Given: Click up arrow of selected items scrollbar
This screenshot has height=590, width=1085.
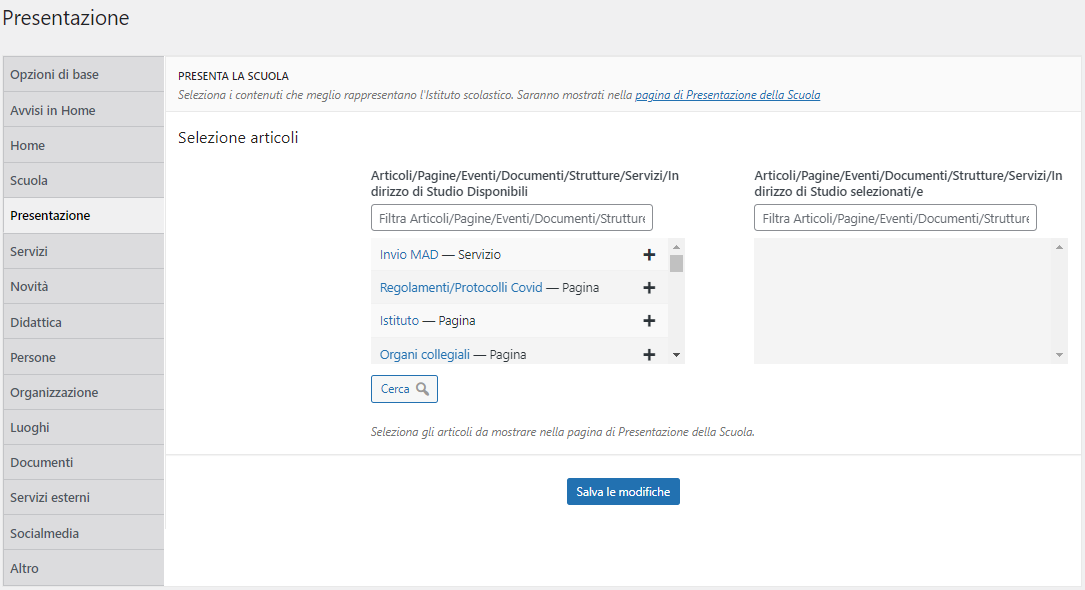Looking at the screenshot, I should pyautogui.click(x=1059, y=247).
